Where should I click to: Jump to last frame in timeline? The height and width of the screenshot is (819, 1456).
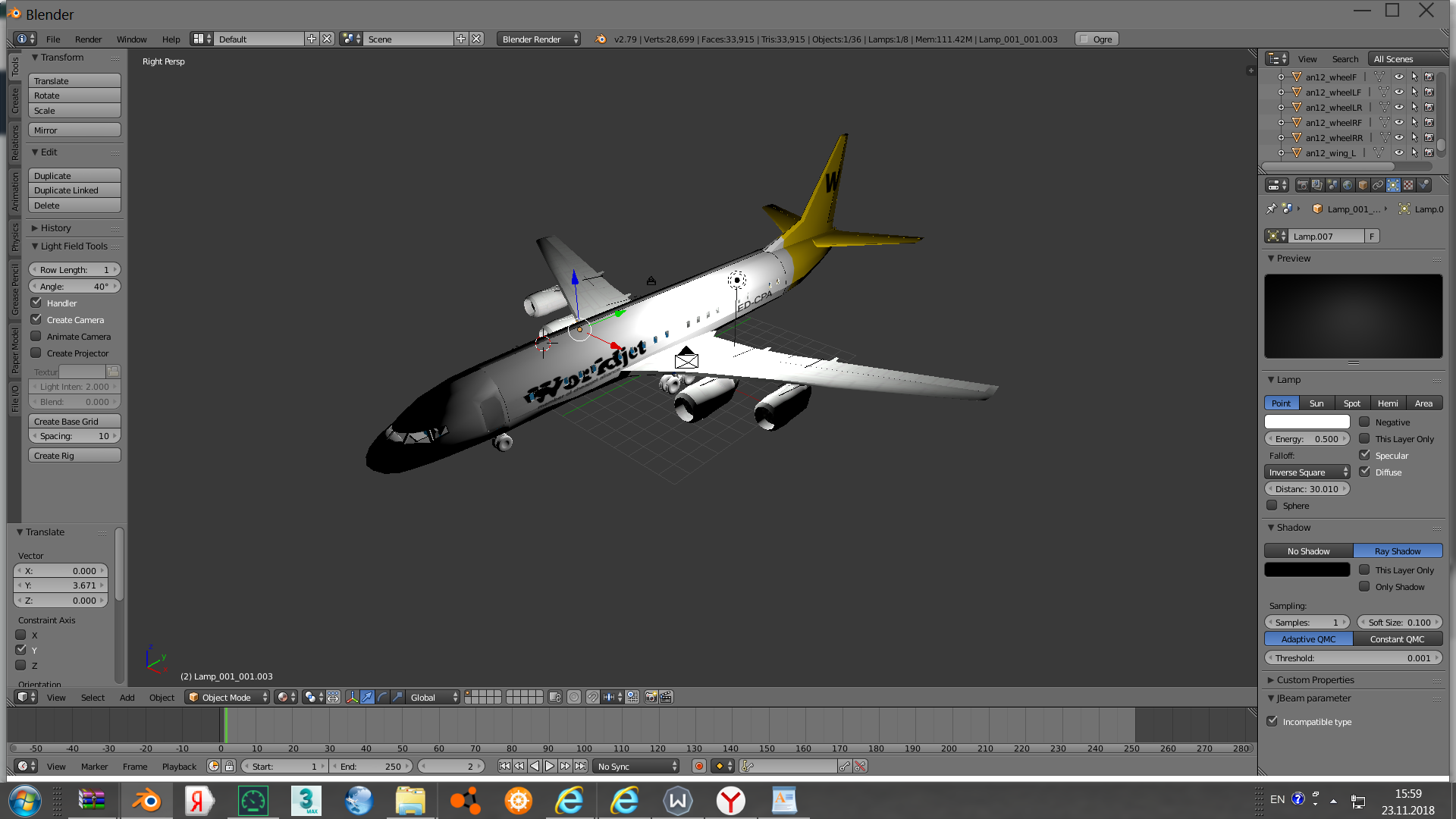[580, 766]
